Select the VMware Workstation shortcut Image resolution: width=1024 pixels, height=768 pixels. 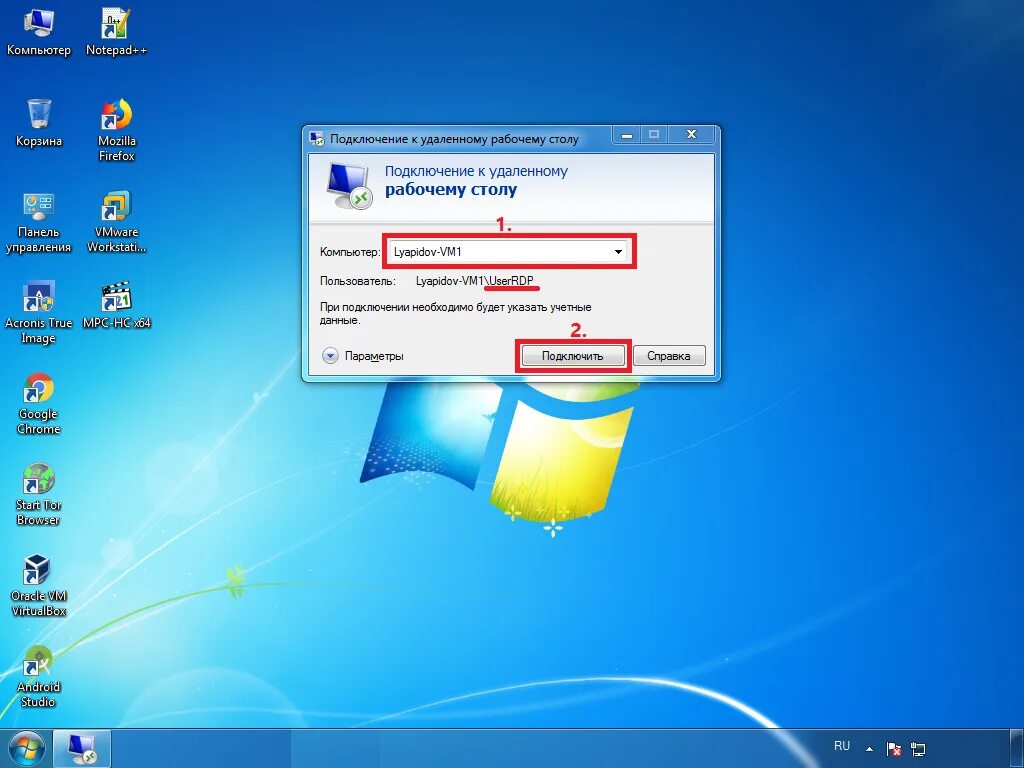point(116,221)
